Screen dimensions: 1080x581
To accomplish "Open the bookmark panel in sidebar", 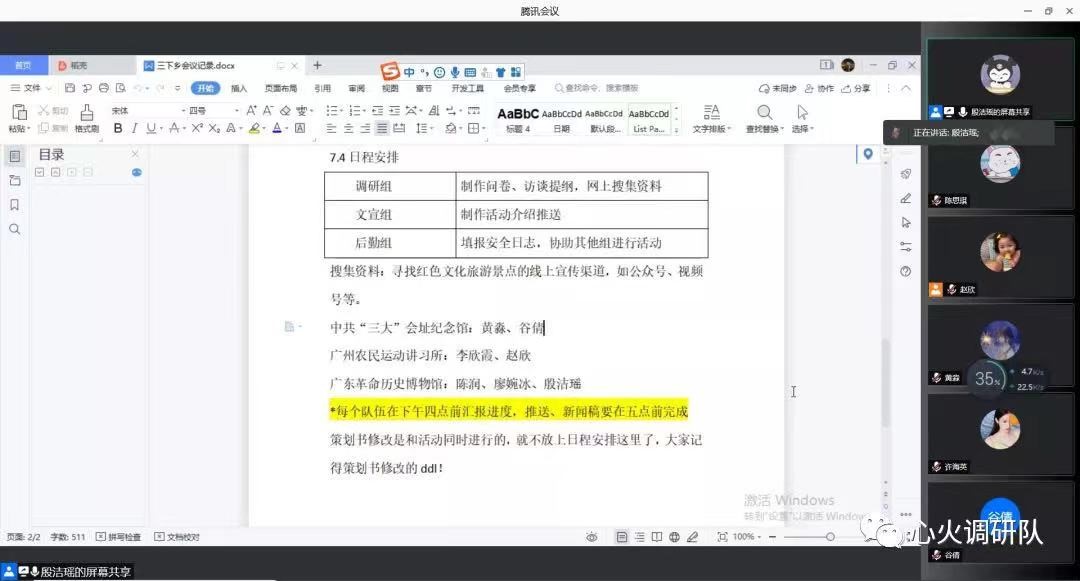I will click(x=15, y=204).
